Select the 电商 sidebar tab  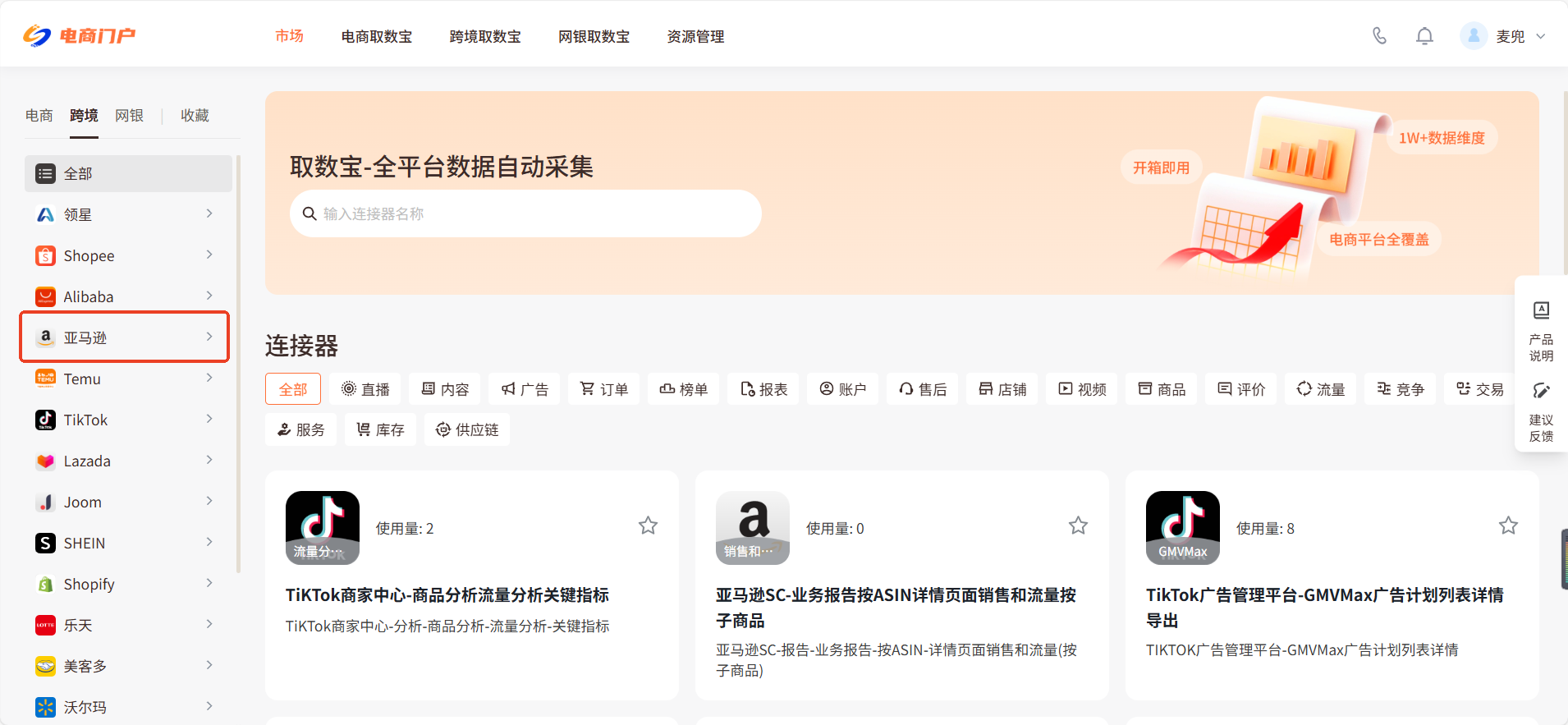click(39, 116)
